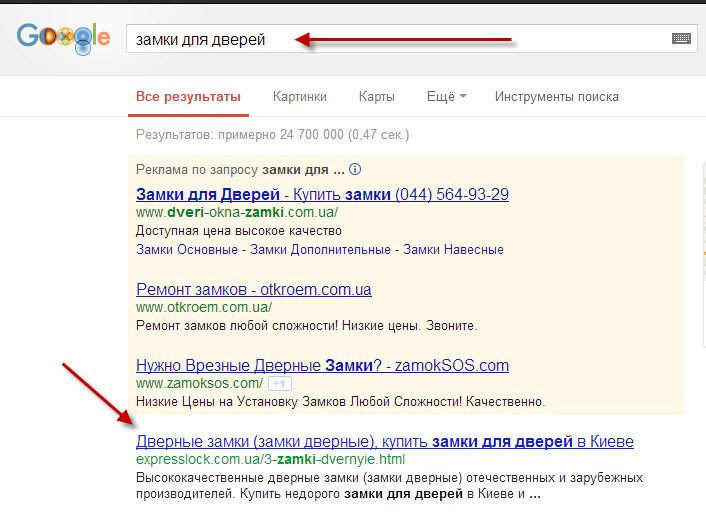Focus the search field with замки для дверей
This screenshot has width=706, height=517.
(412, 39)
